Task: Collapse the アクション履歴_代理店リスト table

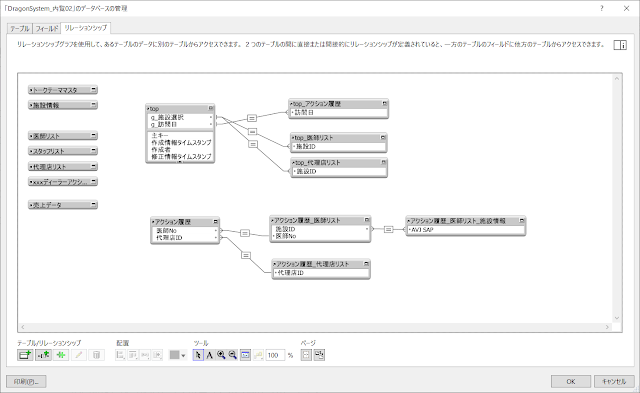Action: click(366, 264)
